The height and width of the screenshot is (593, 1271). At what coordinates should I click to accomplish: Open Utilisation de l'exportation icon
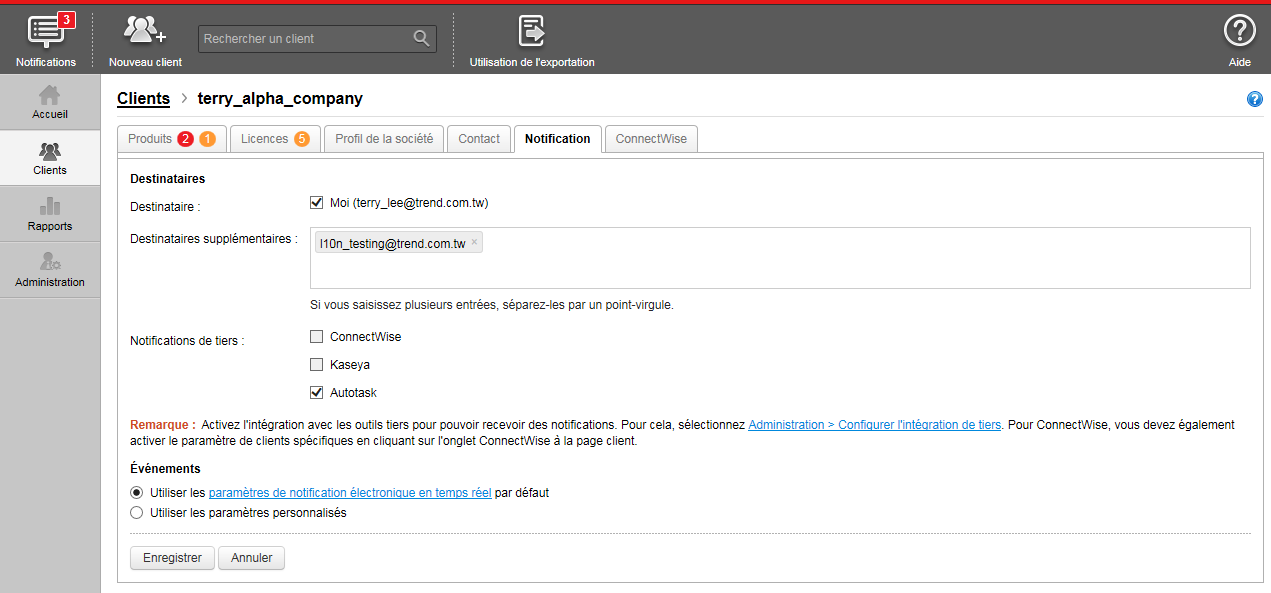[531, 32]
